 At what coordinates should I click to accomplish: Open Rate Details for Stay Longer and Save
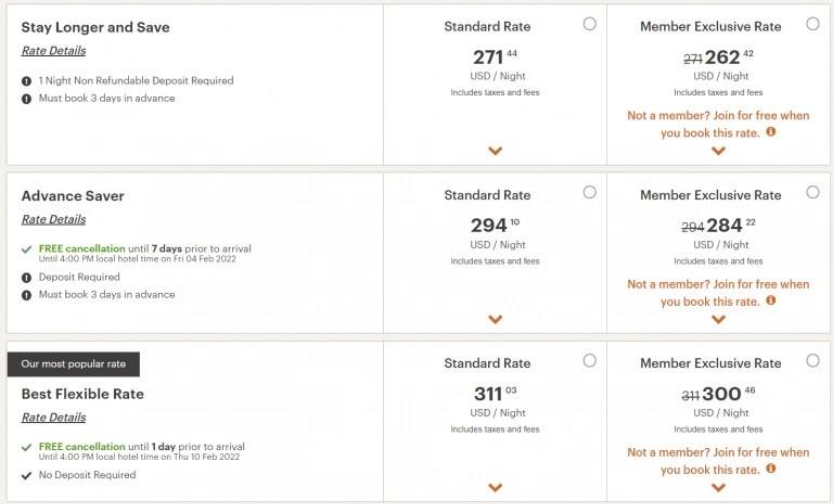pos(53,51)
